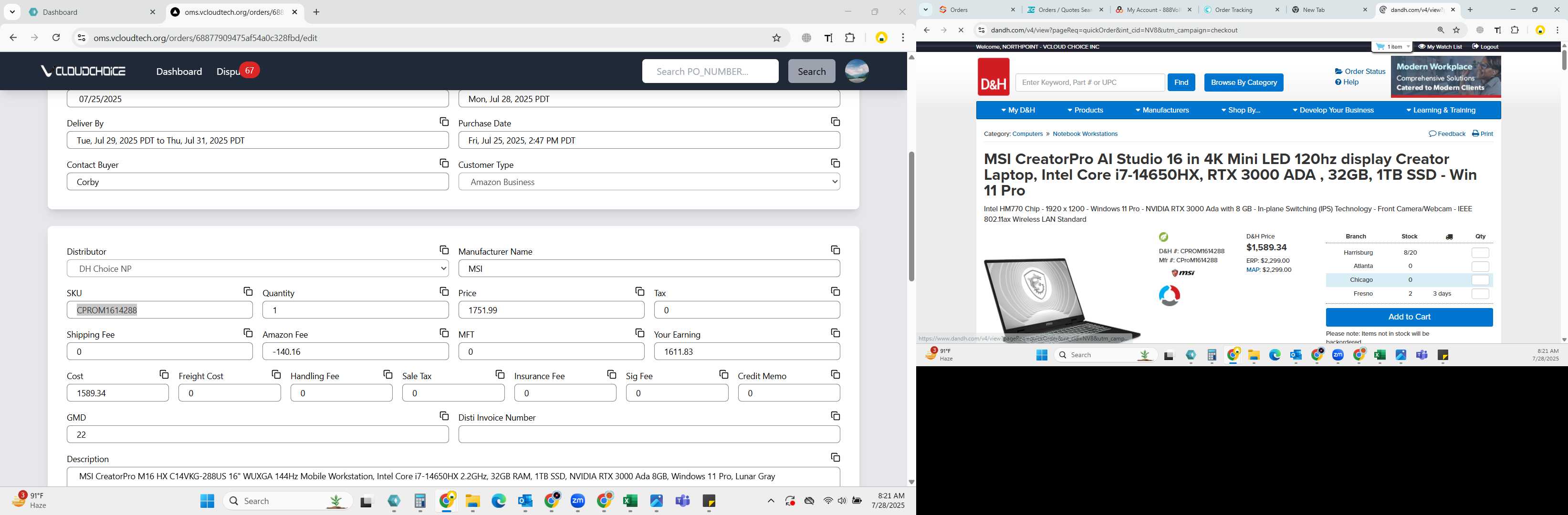This screenshot has width=1568, height=515.
Task: Click the Find button on D&H
Action: coord(1181,82)
